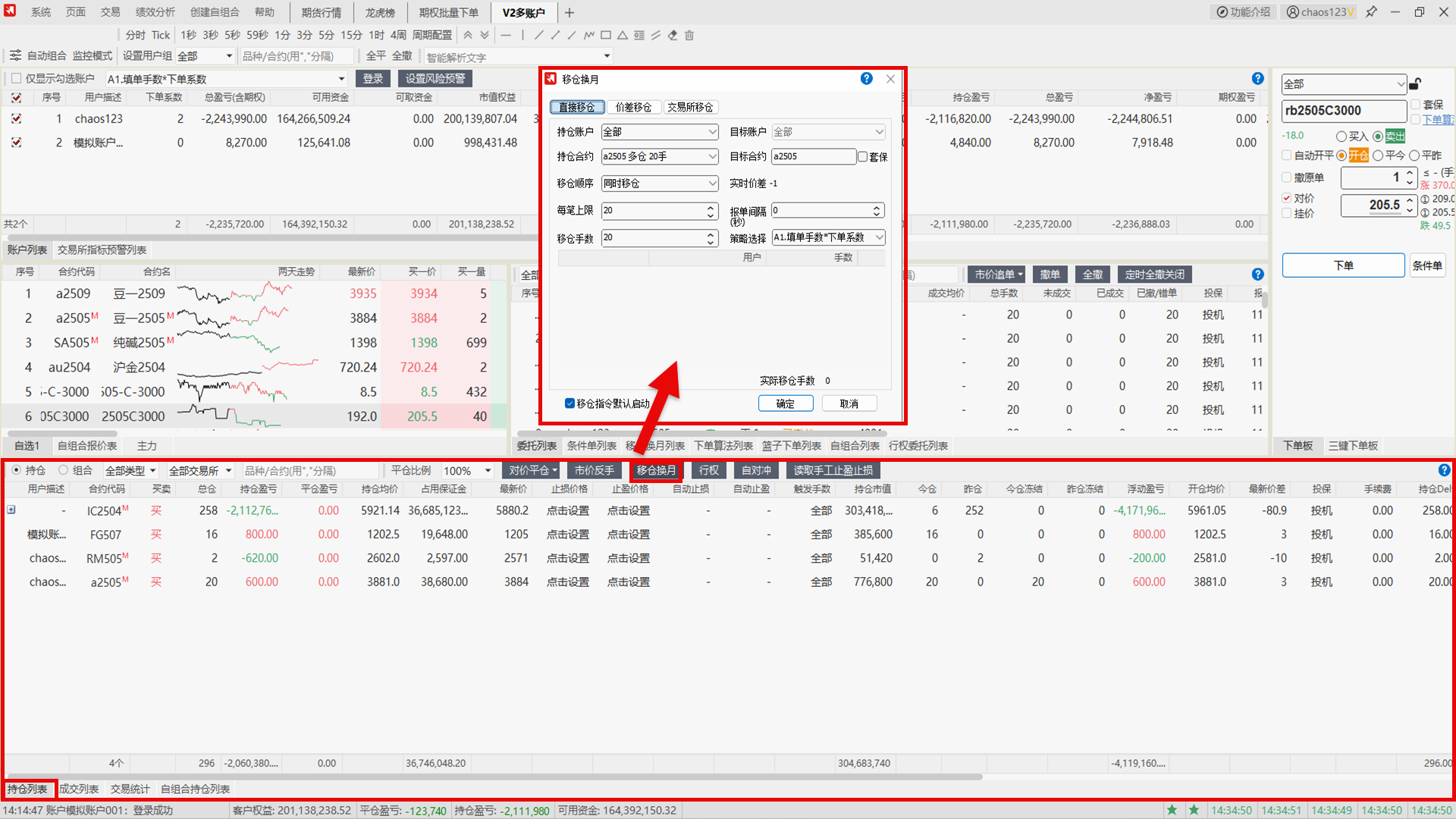Click the 目标合约 input field
This screenshot has width=1456, height=819.
813,156
